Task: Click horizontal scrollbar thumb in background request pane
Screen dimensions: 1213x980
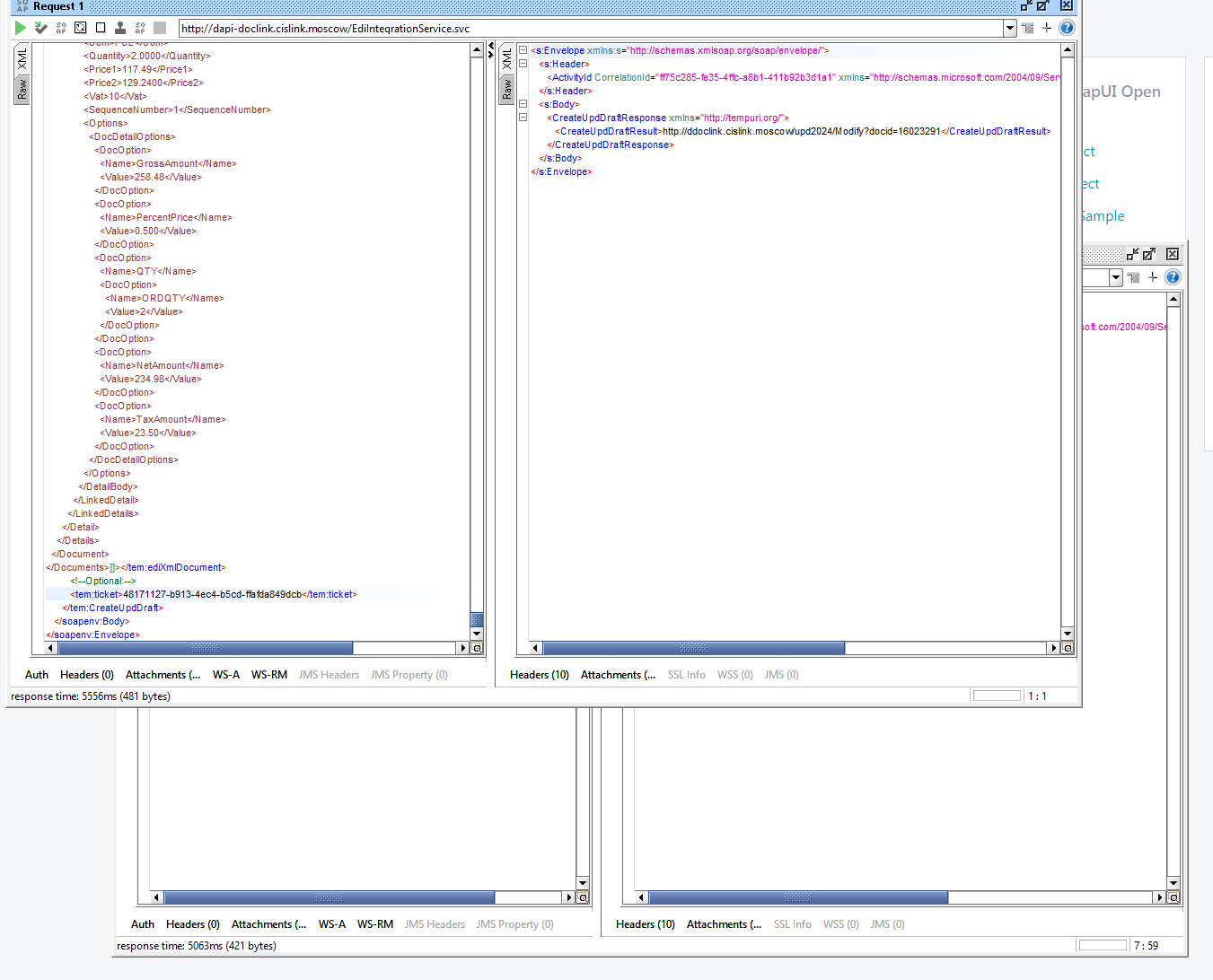Action: click(x=330, y=897)
